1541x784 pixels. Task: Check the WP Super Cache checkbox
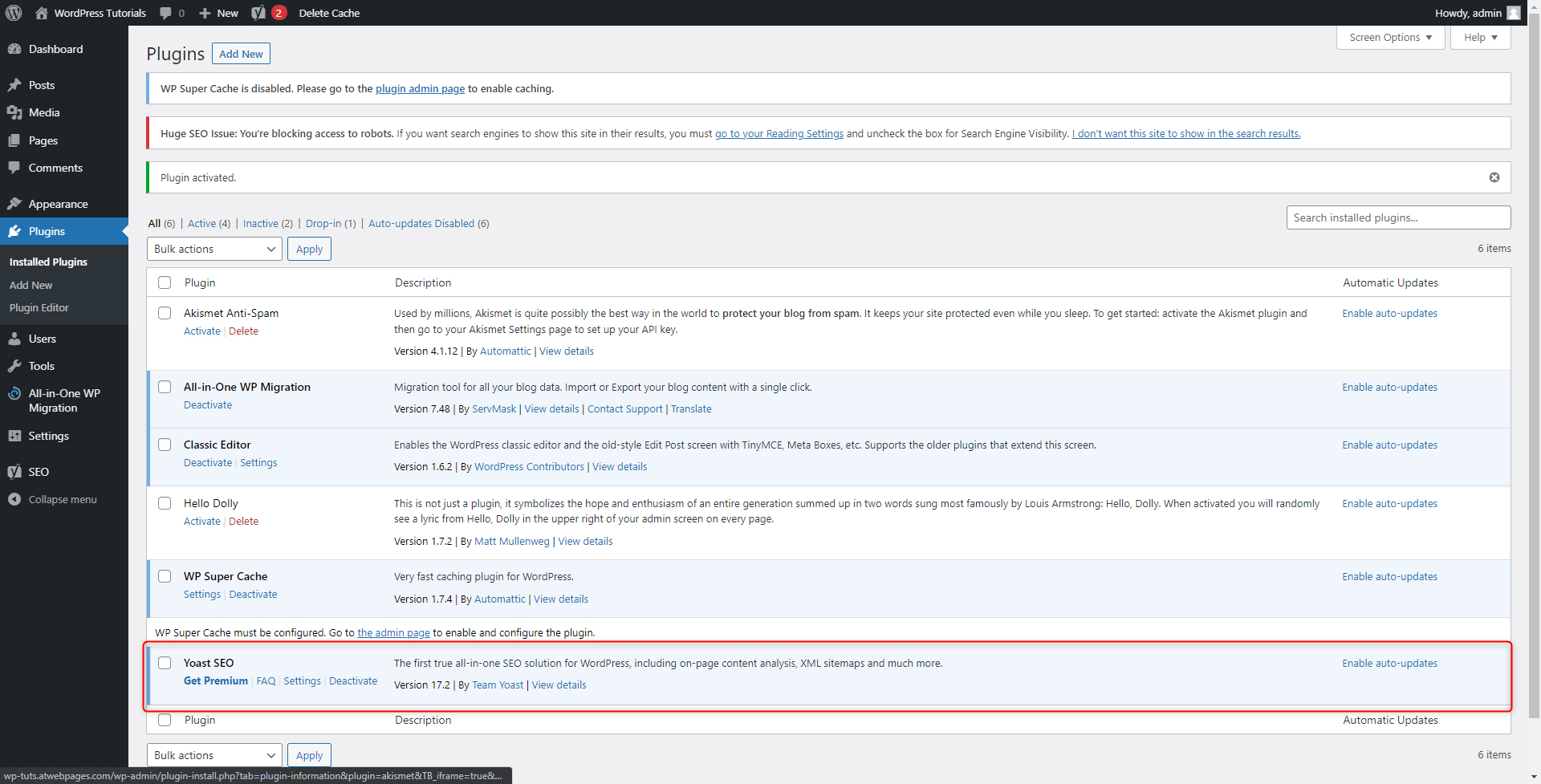[165, 576]
